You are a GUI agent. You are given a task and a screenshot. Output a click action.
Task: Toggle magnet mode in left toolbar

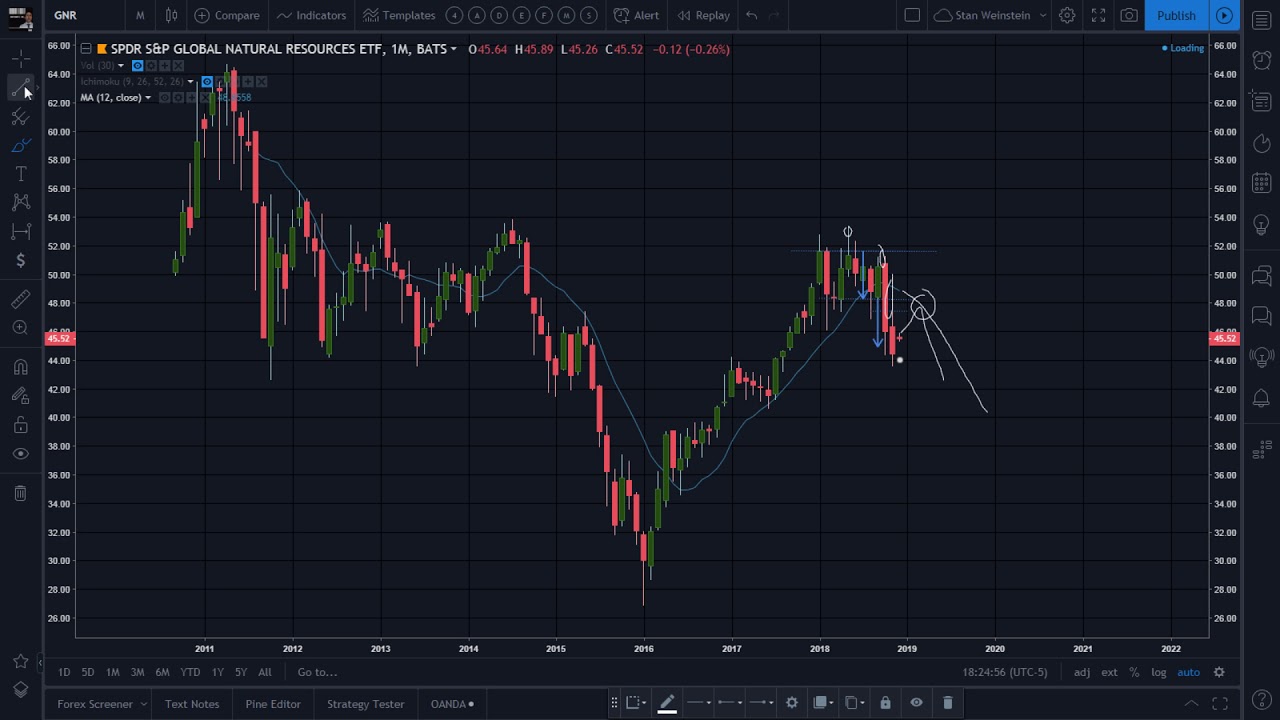click(x=21, y=367)
